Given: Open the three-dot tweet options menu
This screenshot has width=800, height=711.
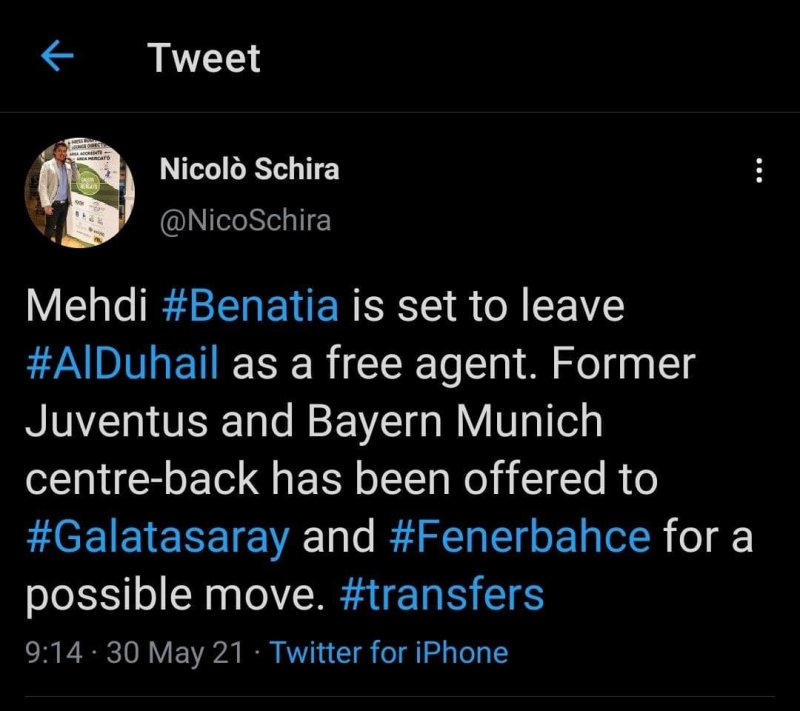Looking at the screenshot, I should tap(758, 172).
